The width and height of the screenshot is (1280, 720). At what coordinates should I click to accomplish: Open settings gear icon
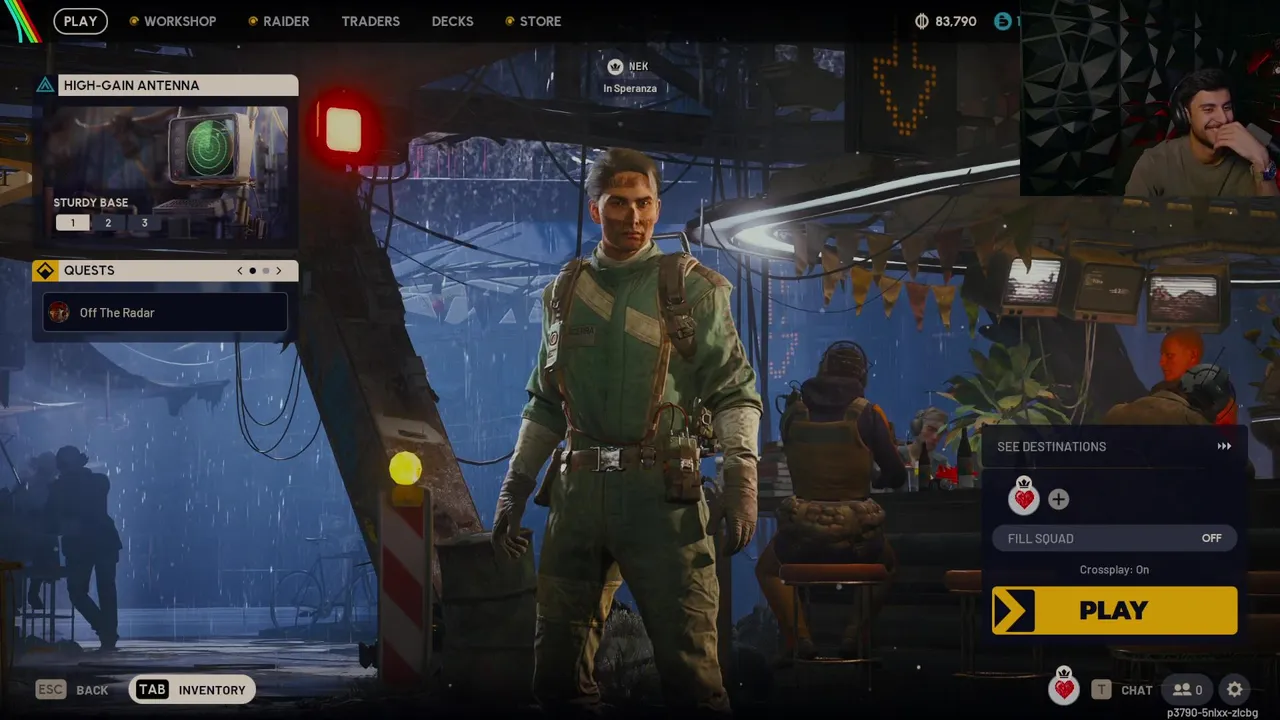[x=1235, y=689]
